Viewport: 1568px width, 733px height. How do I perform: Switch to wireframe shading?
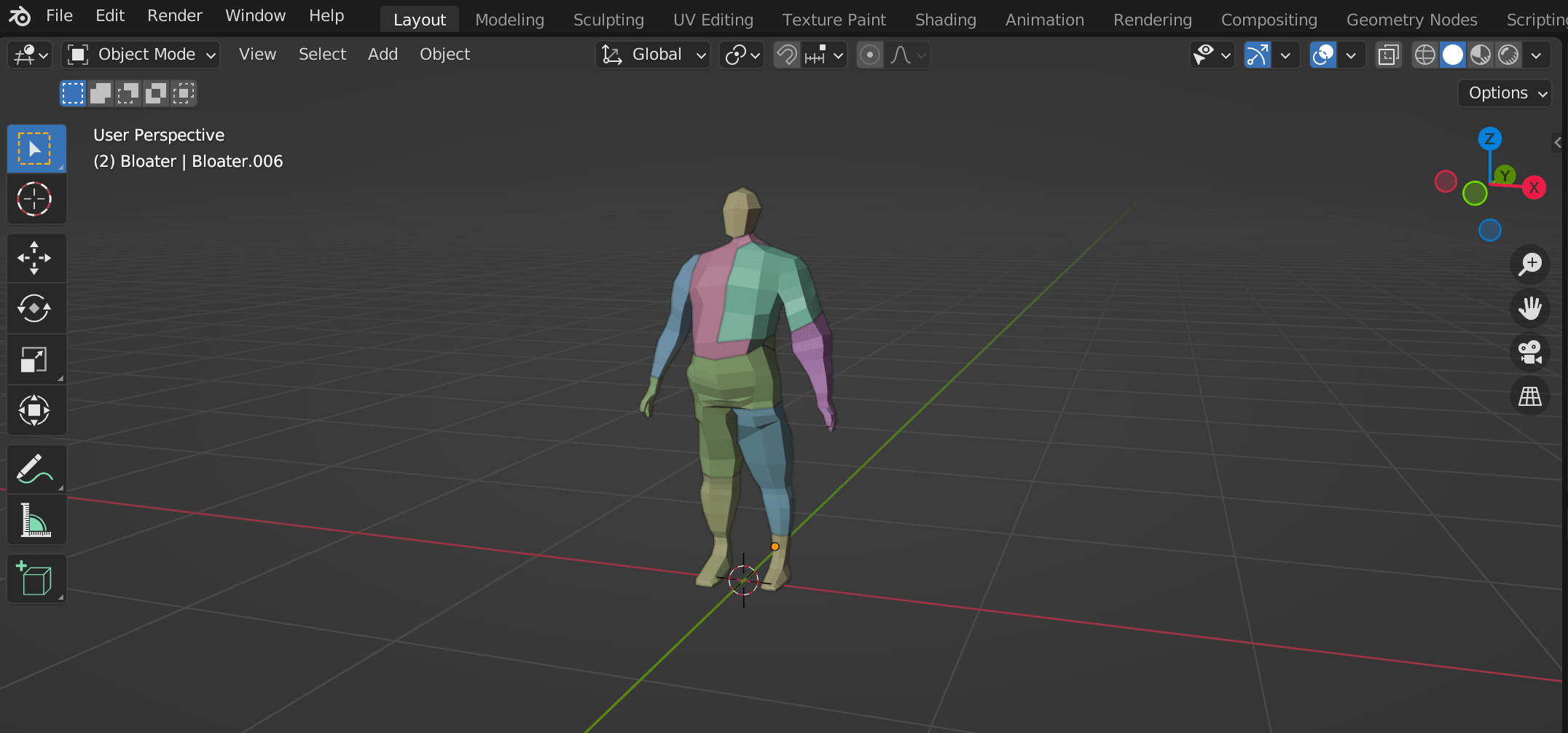pos(1425,55)
